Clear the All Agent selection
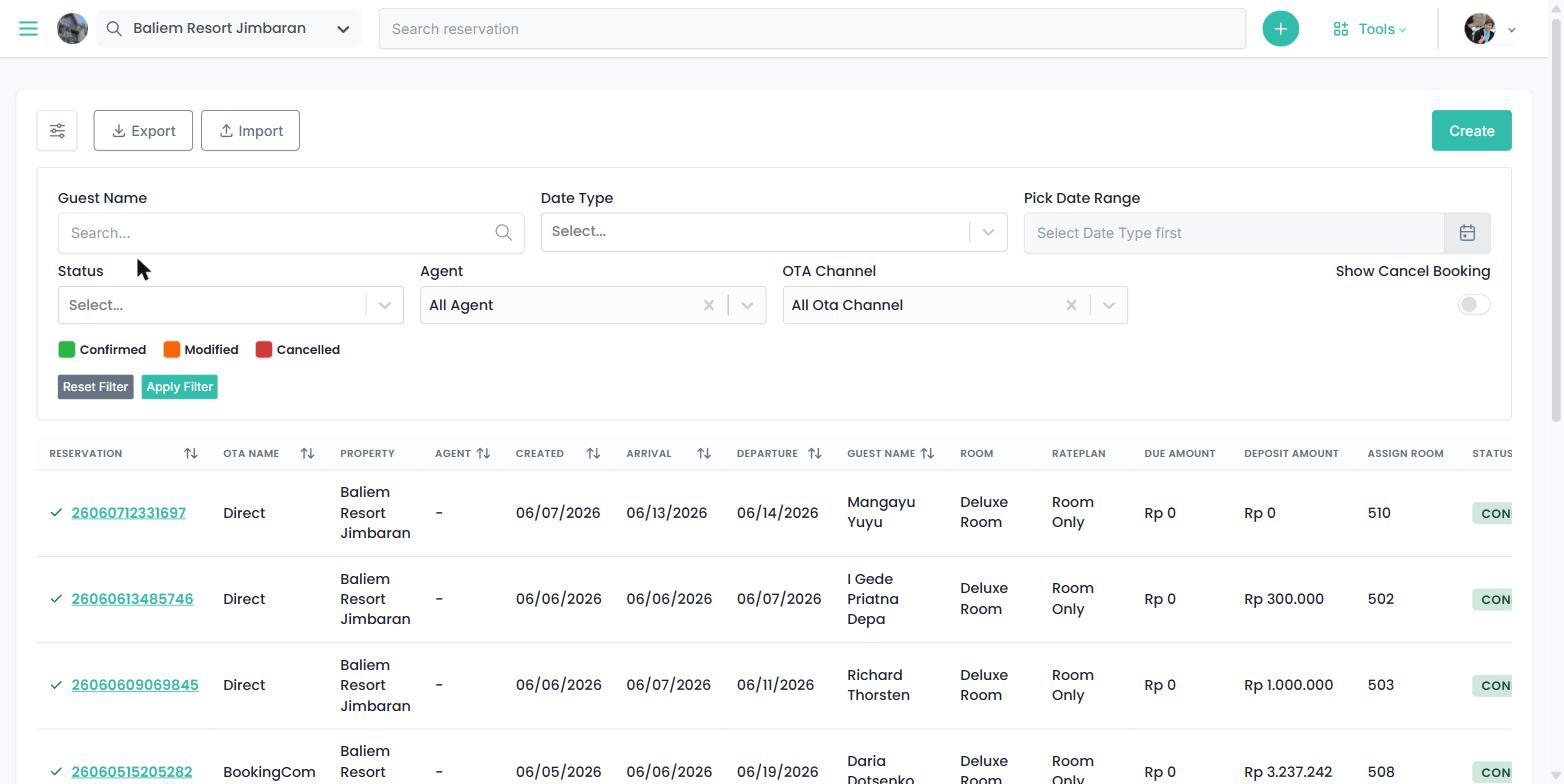 [709, 305]
